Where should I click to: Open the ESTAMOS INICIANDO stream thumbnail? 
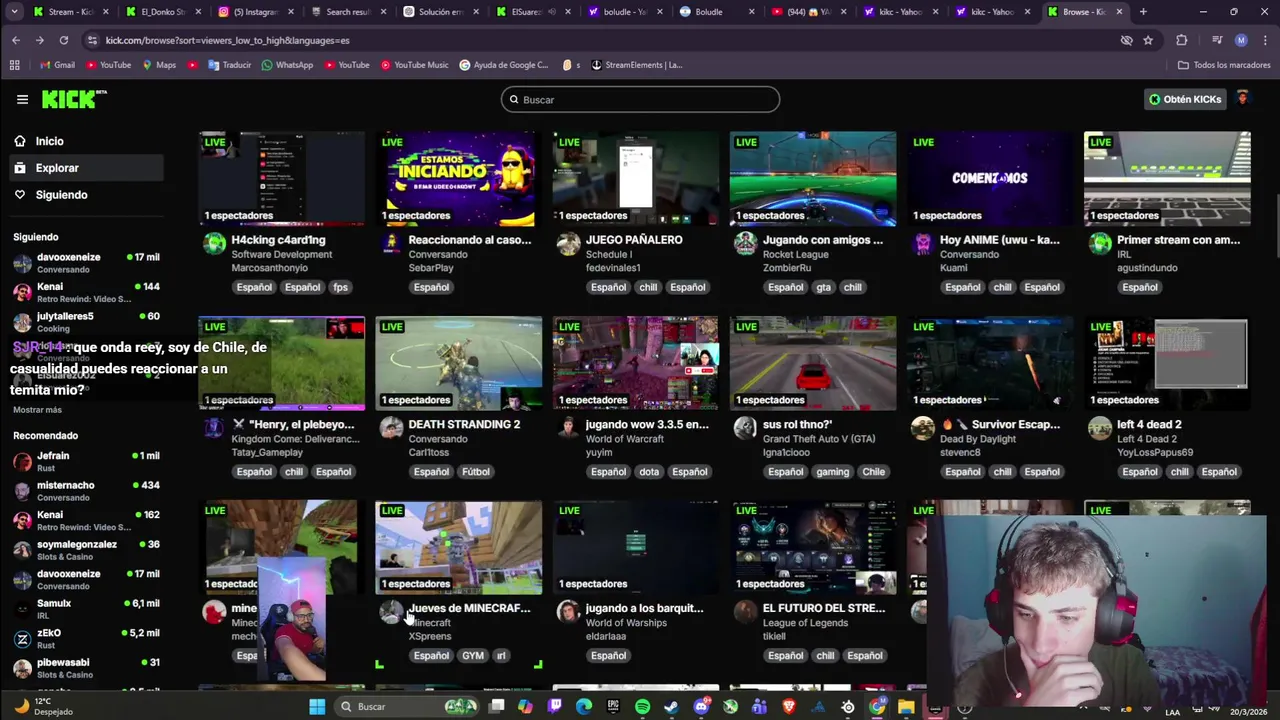pos(458,178)
